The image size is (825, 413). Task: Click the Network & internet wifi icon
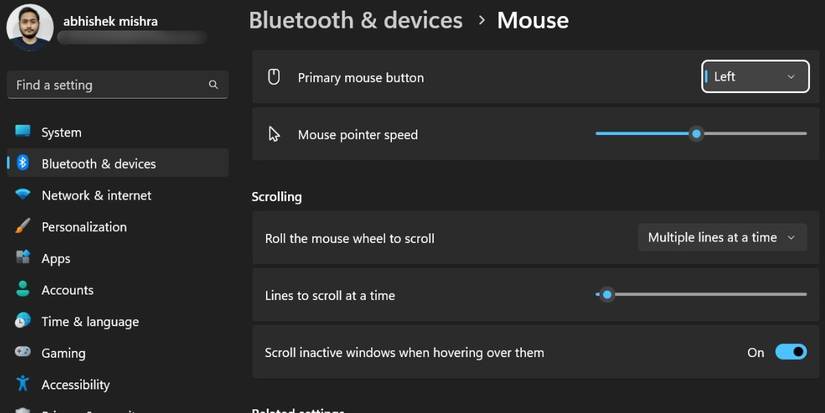(x=22, y=195)
